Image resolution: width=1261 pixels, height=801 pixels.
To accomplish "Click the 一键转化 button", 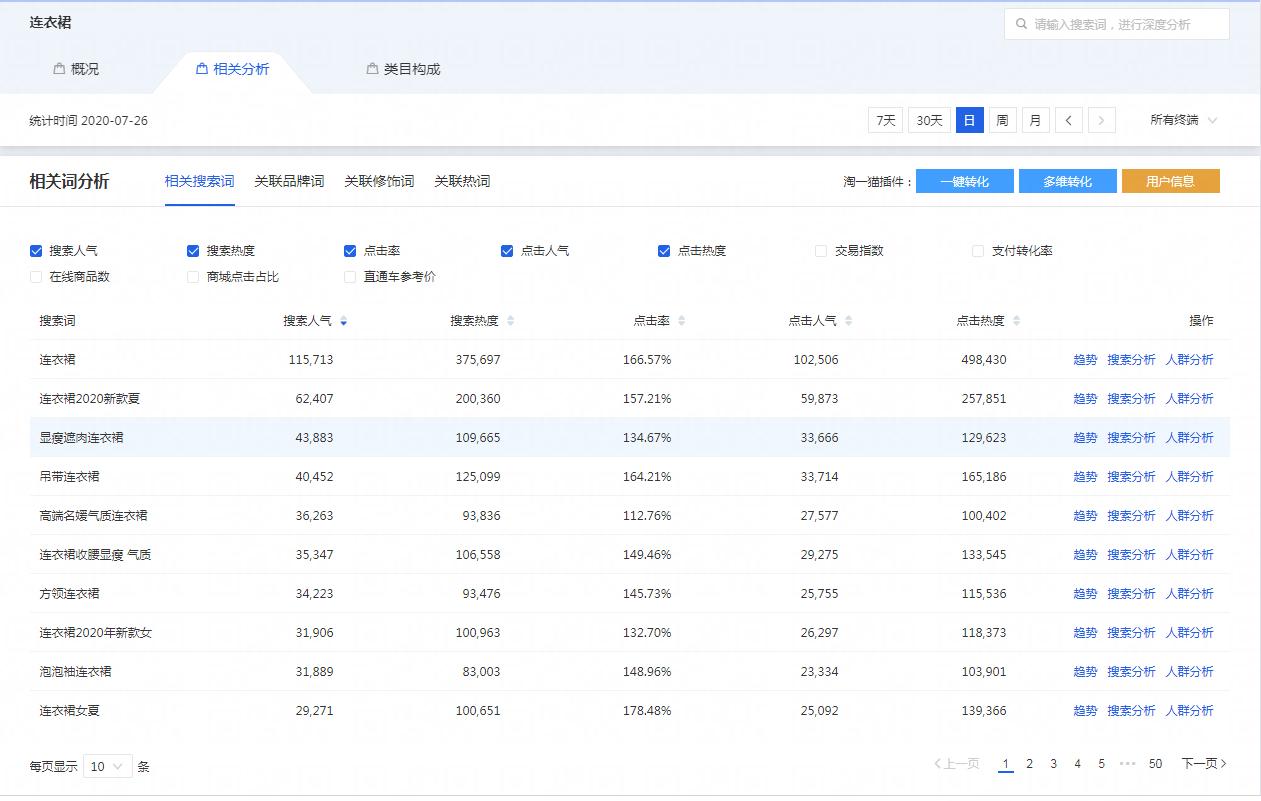I will tap(963, 181).
